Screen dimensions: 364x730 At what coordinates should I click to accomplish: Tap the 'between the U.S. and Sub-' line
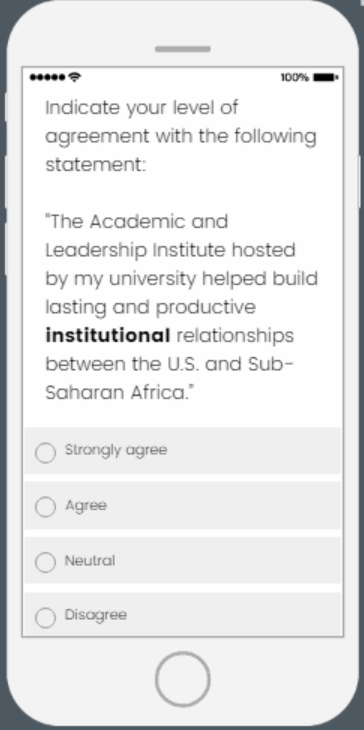click(169, 364)
